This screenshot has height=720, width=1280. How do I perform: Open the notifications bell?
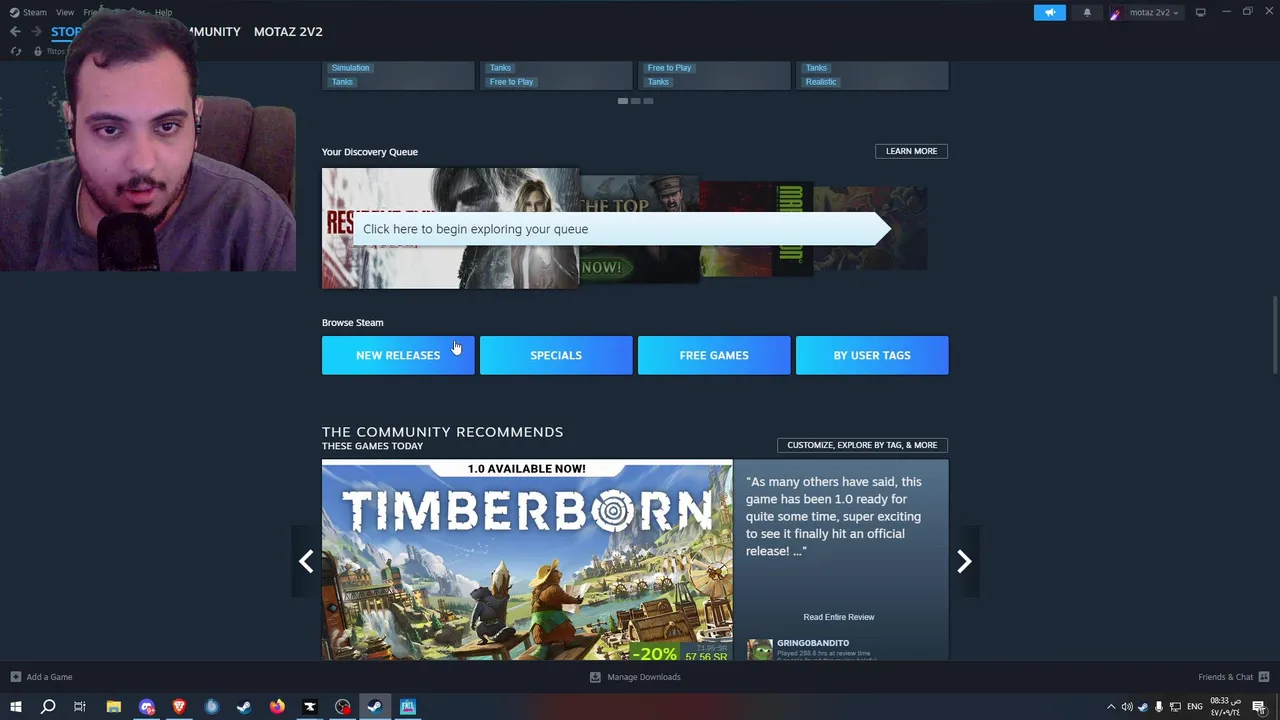click(1087, 12)
